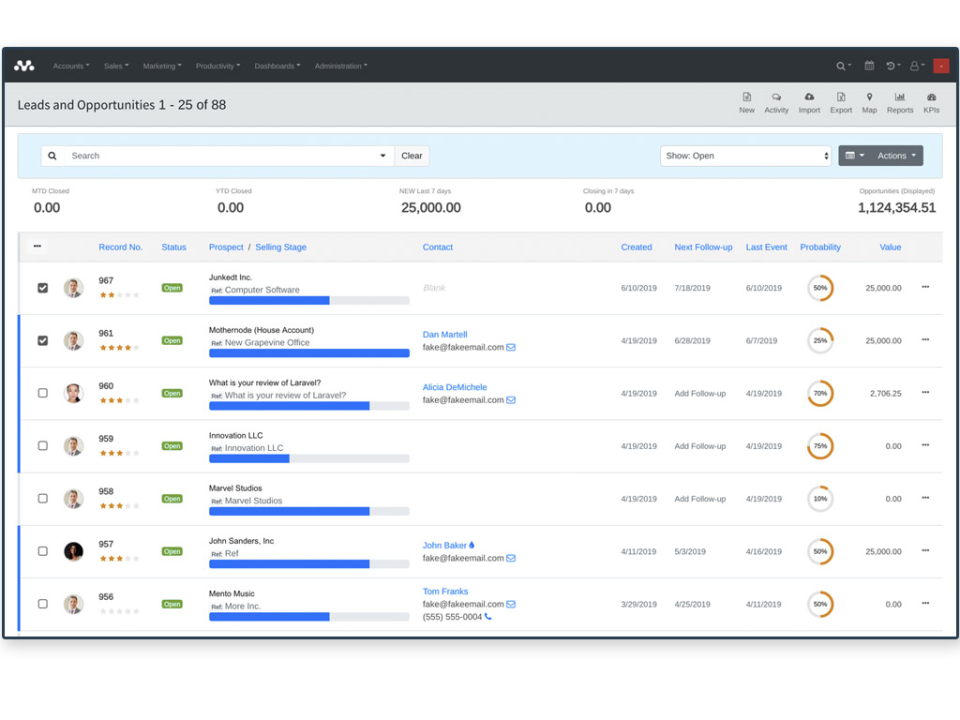The image size is (960, 720).
Task: Open the Show: Open filter dropdown
Action: point(745,155)
